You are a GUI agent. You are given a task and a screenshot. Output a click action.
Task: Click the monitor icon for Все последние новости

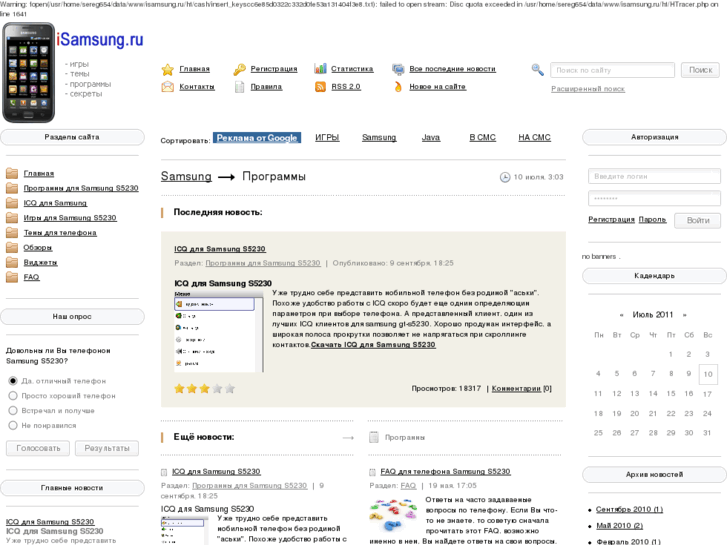(x=398, y=70)
